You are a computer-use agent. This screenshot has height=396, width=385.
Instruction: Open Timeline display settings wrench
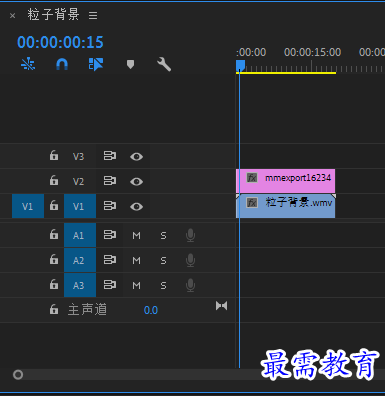click(x=164, y=64)
